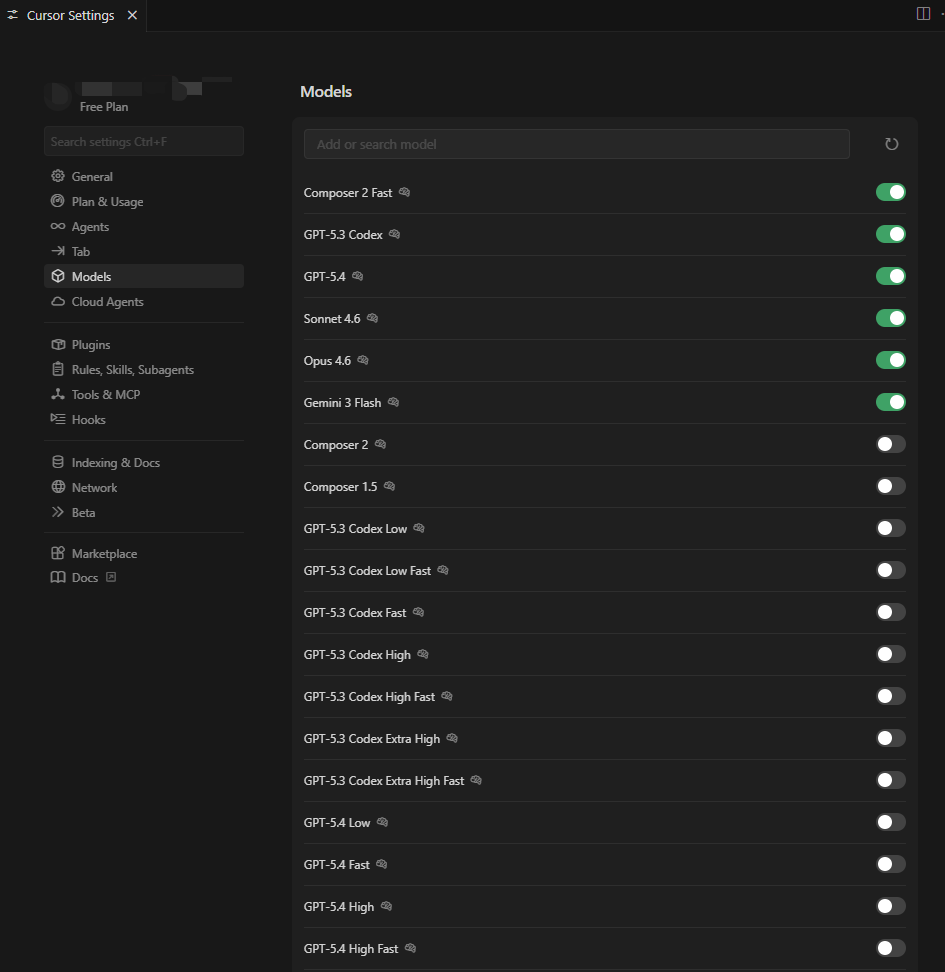Click the brain icon next to Opus 4.6
Screen dimensions: 945x972
coord(363,360)
